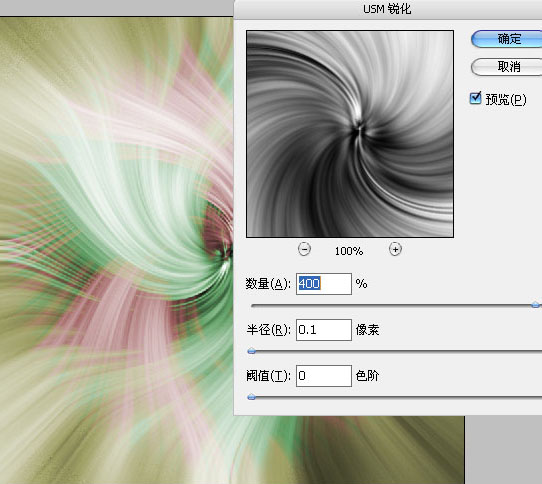Toggle the 预览(P) preview checkbox

pos(476,98)
